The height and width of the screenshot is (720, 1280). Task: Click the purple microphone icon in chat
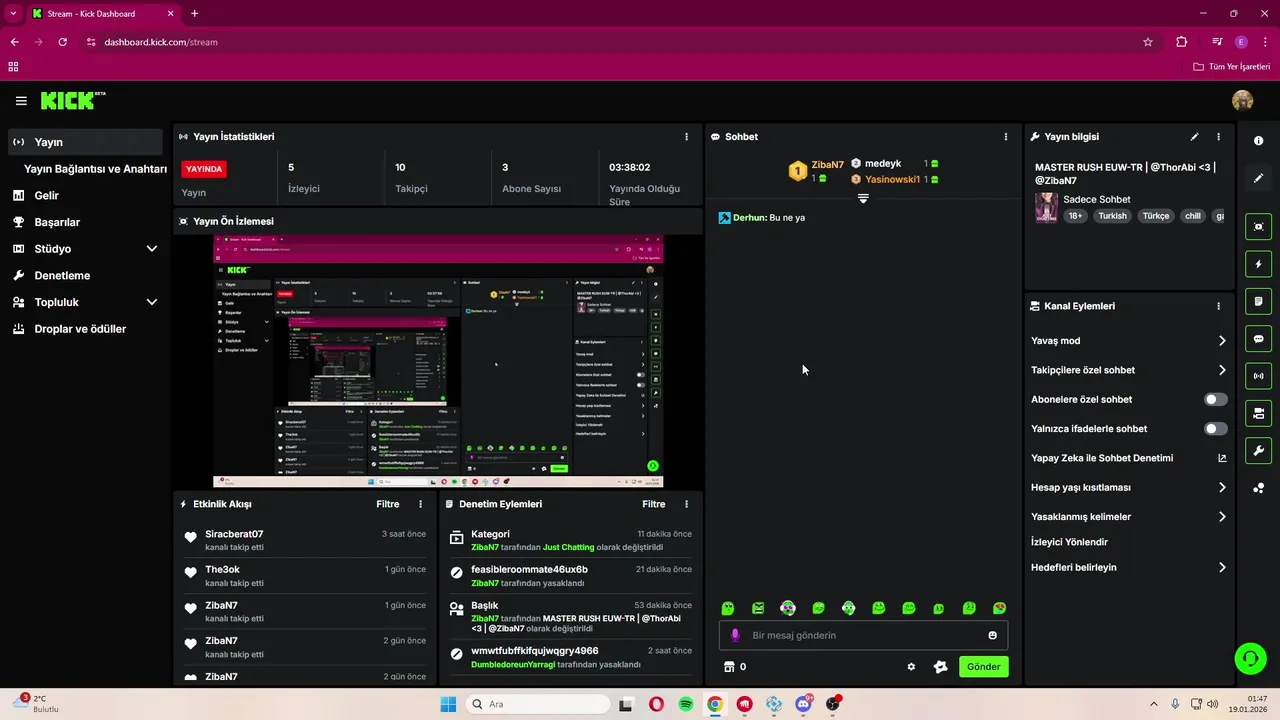pyautogui.click(x=735, y=635)
